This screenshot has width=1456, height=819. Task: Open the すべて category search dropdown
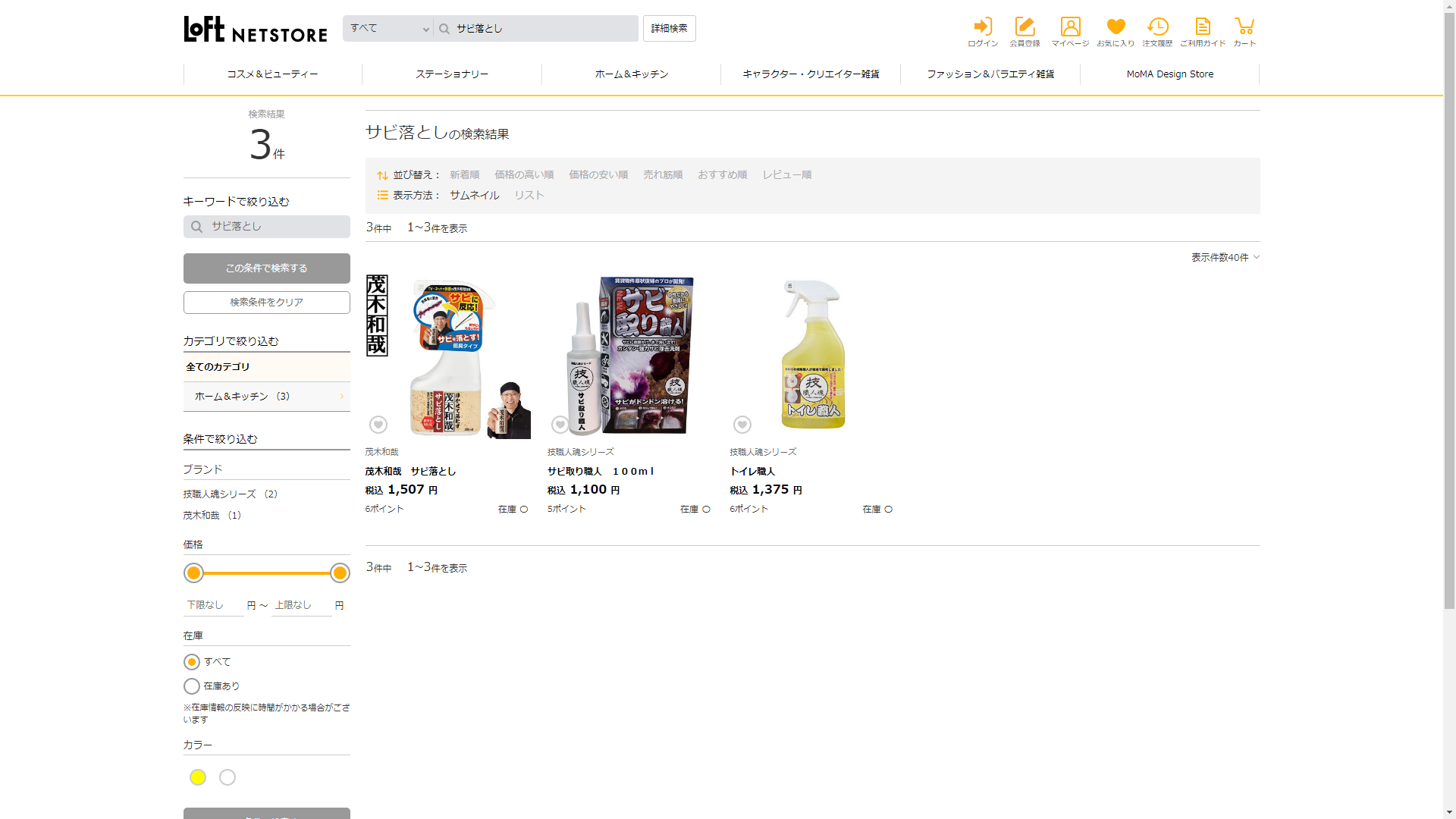coord(388,29)
